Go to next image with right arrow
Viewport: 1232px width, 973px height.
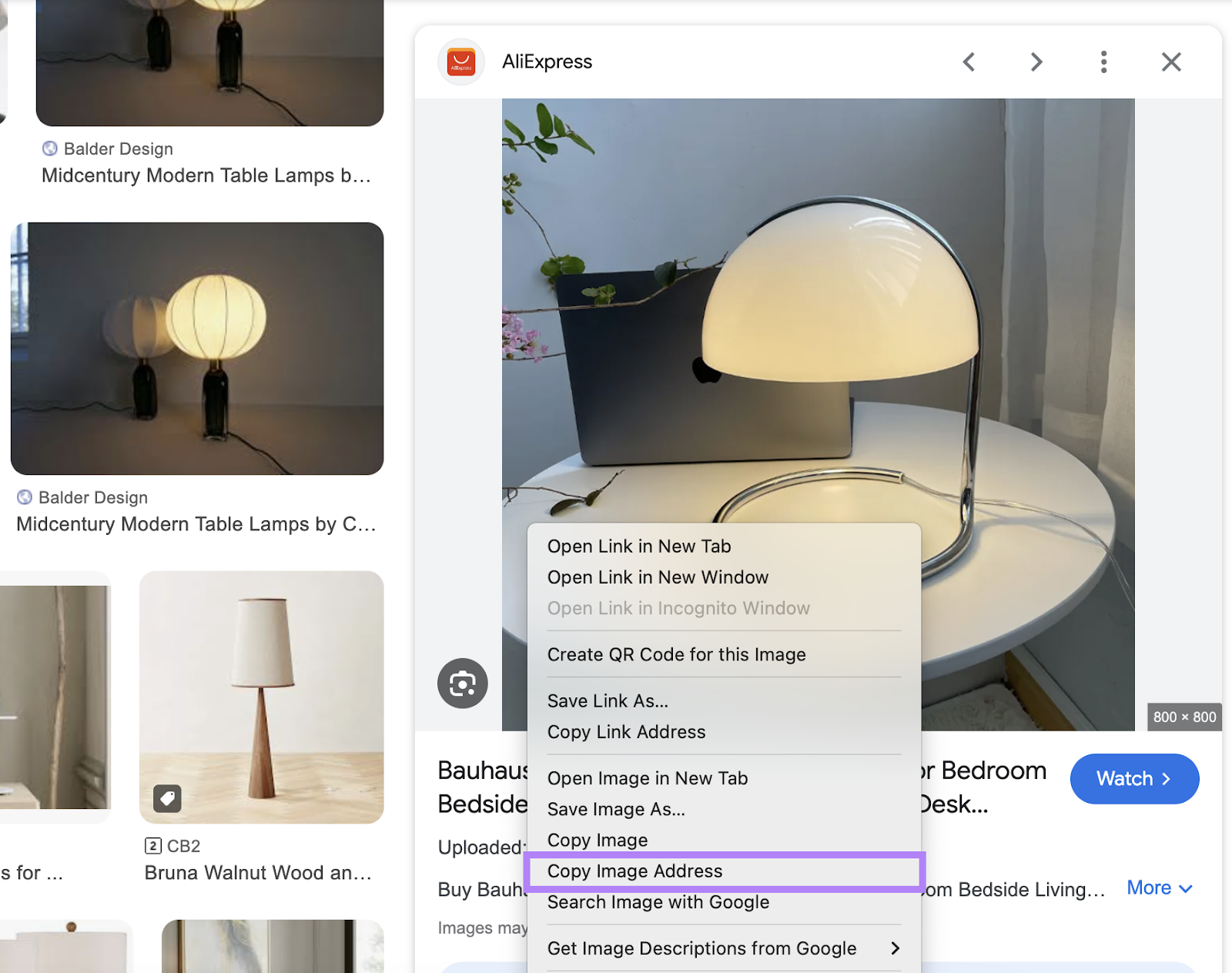(x=1036, y=62)
